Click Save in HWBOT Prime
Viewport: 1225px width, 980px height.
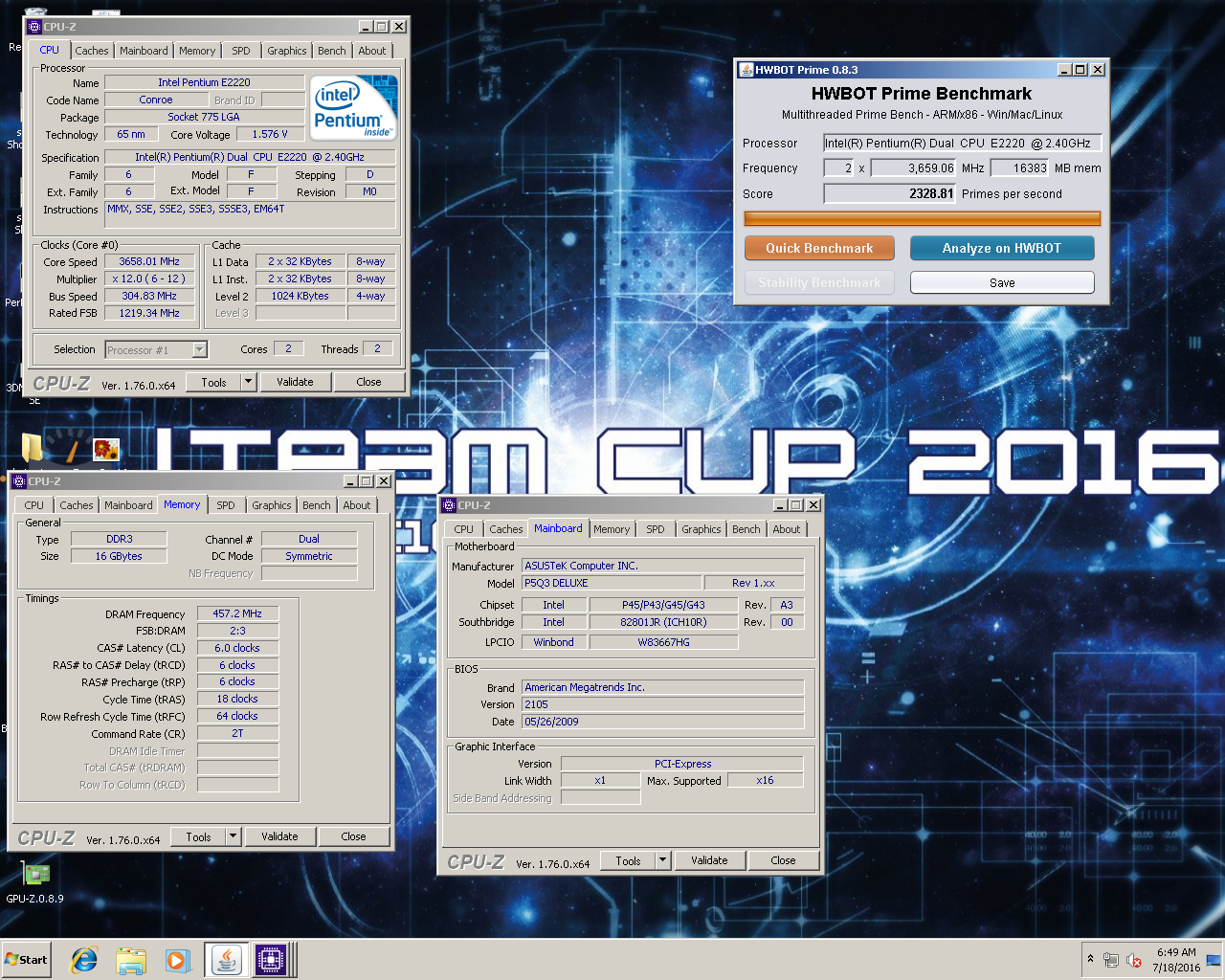click(1002, 282)
